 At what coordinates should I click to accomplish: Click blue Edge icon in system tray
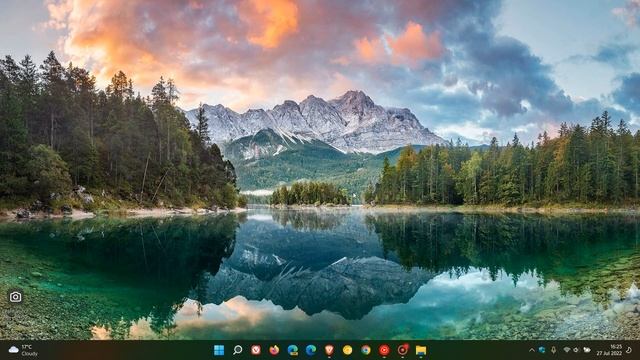click(542, 350)
